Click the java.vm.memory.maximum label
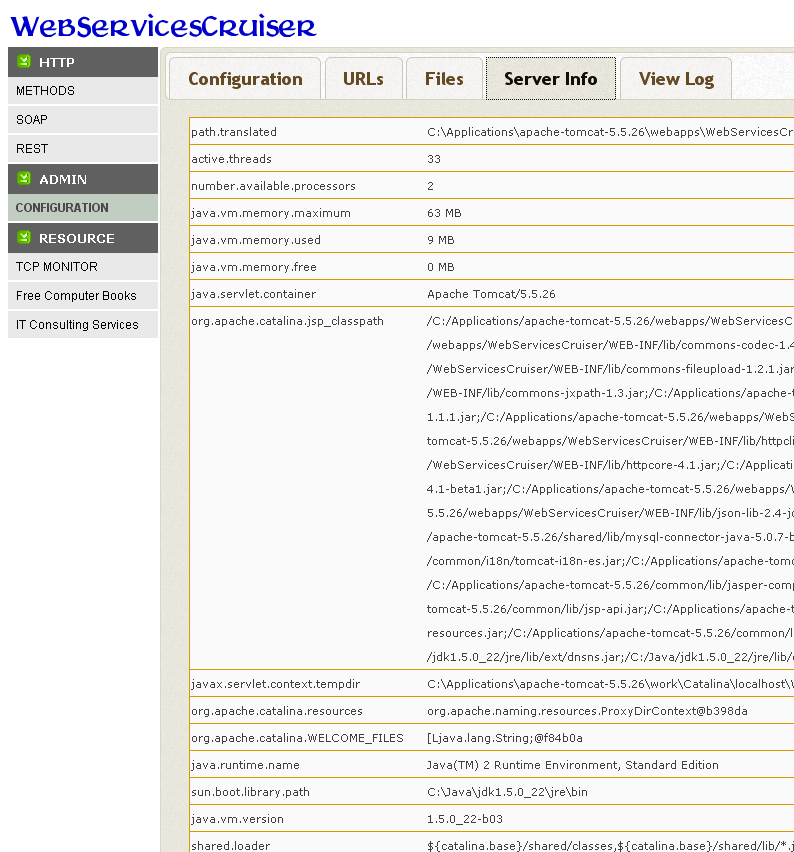 (271, 213)
